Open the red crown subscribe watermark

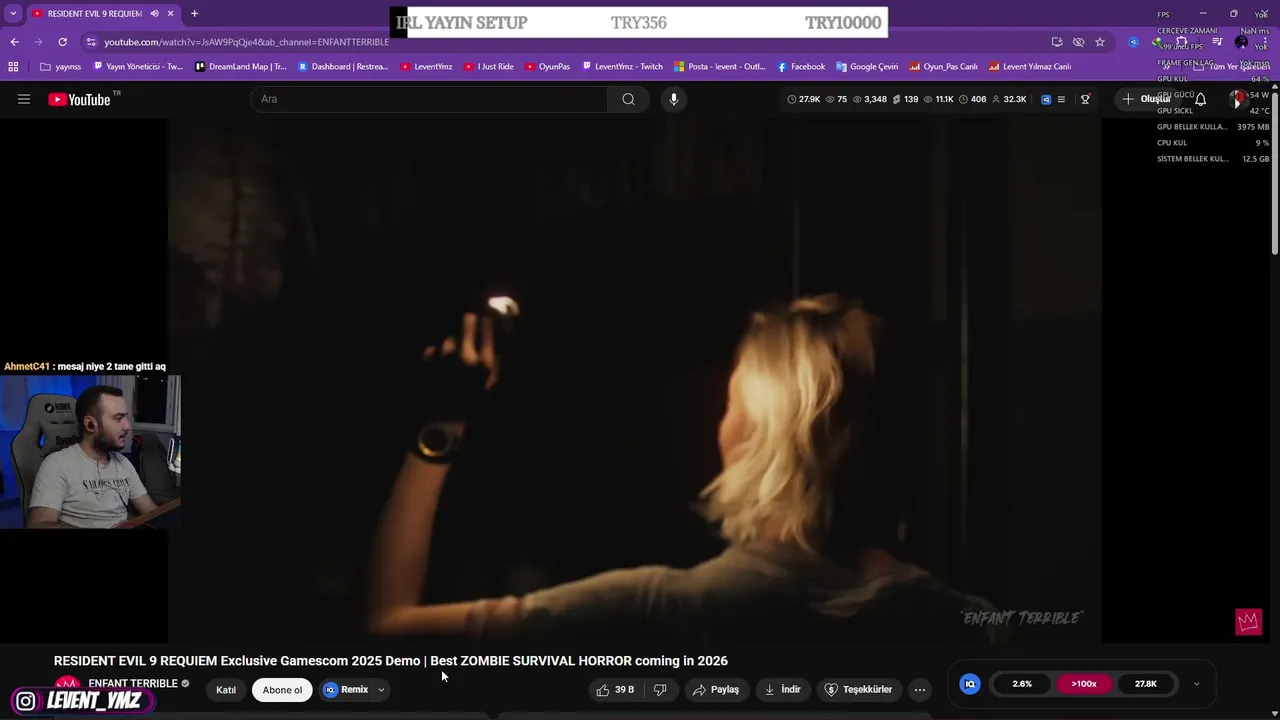(1248, 622)
